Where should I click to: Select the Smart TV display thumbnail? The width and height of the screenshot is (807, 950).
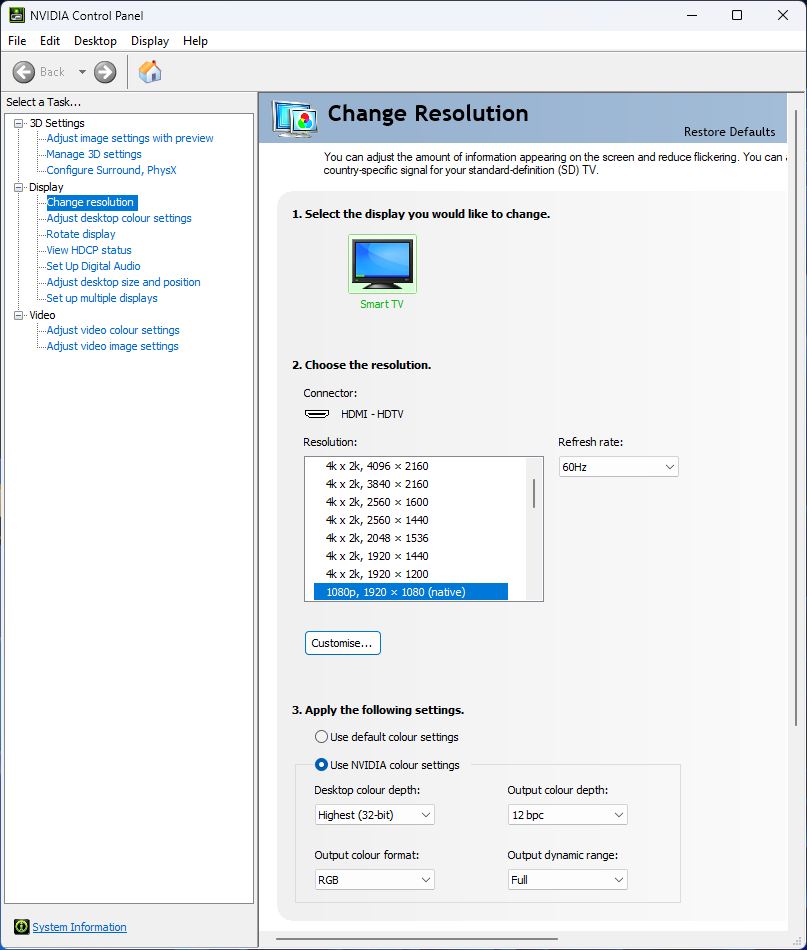click(382, 264)
